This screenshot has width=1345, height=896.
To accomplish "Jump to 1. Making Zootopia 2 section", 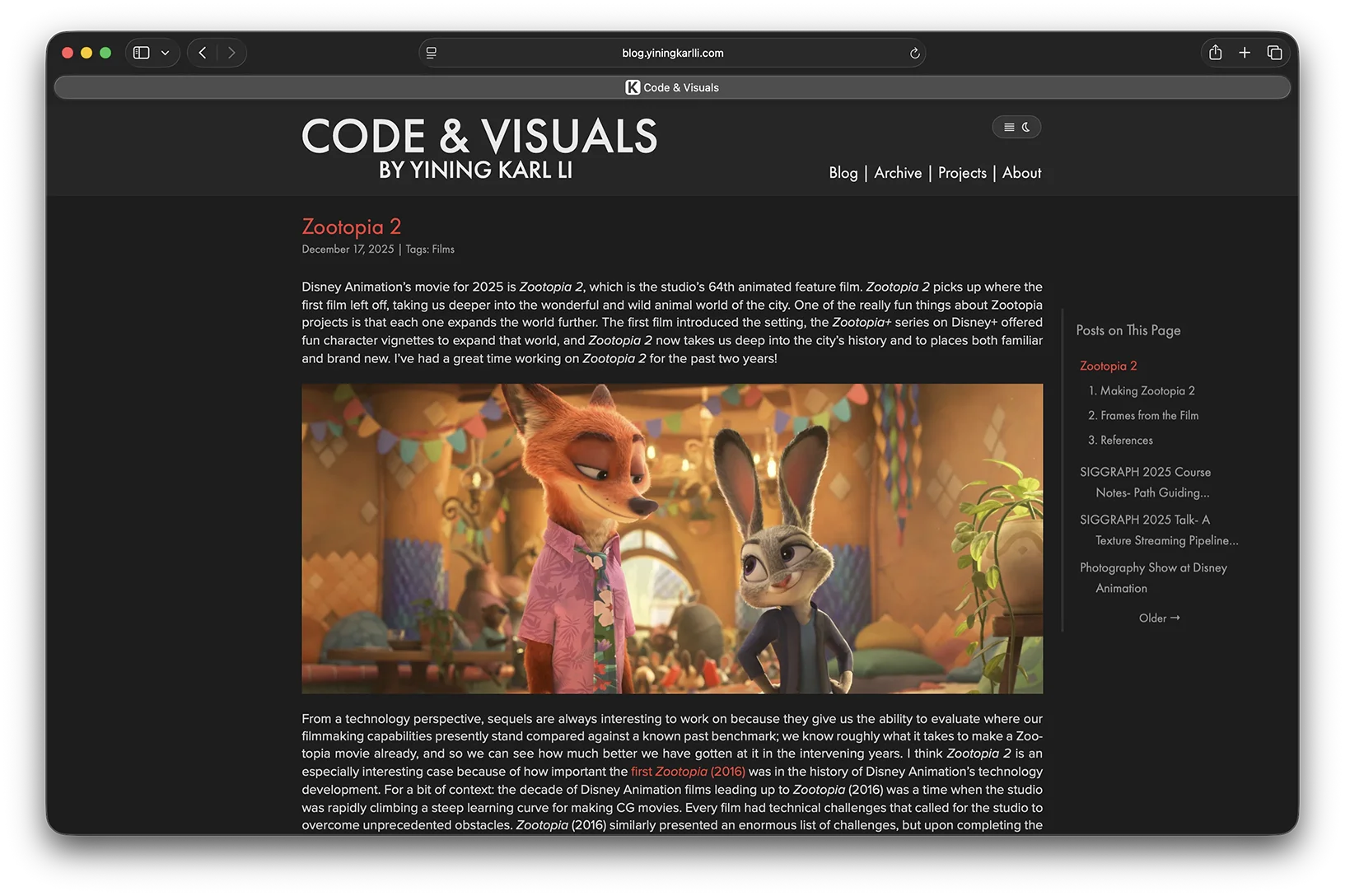I will 1142,390.
